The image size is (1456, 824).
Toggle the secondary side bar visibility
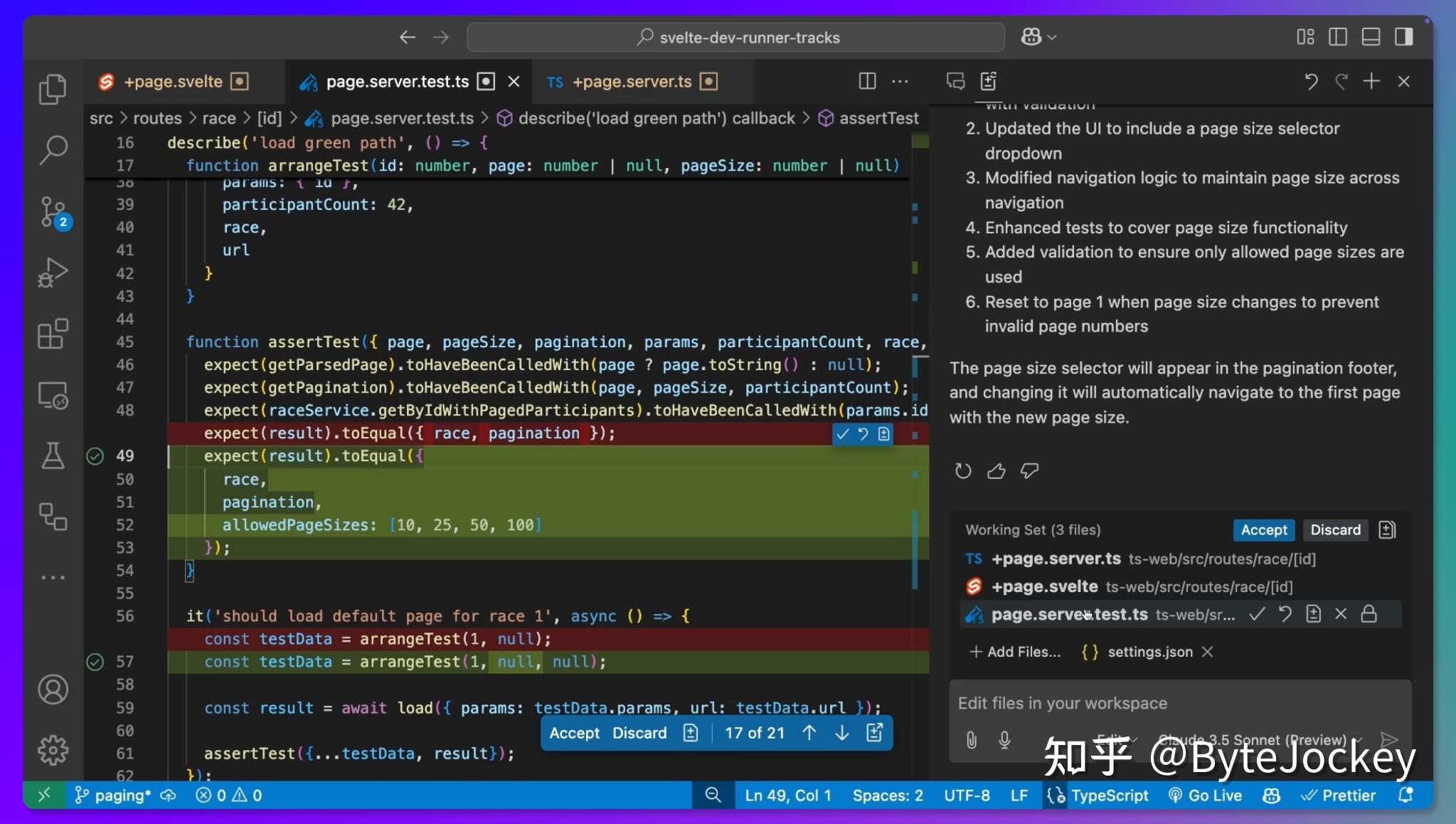click(x=1403, y=37)
